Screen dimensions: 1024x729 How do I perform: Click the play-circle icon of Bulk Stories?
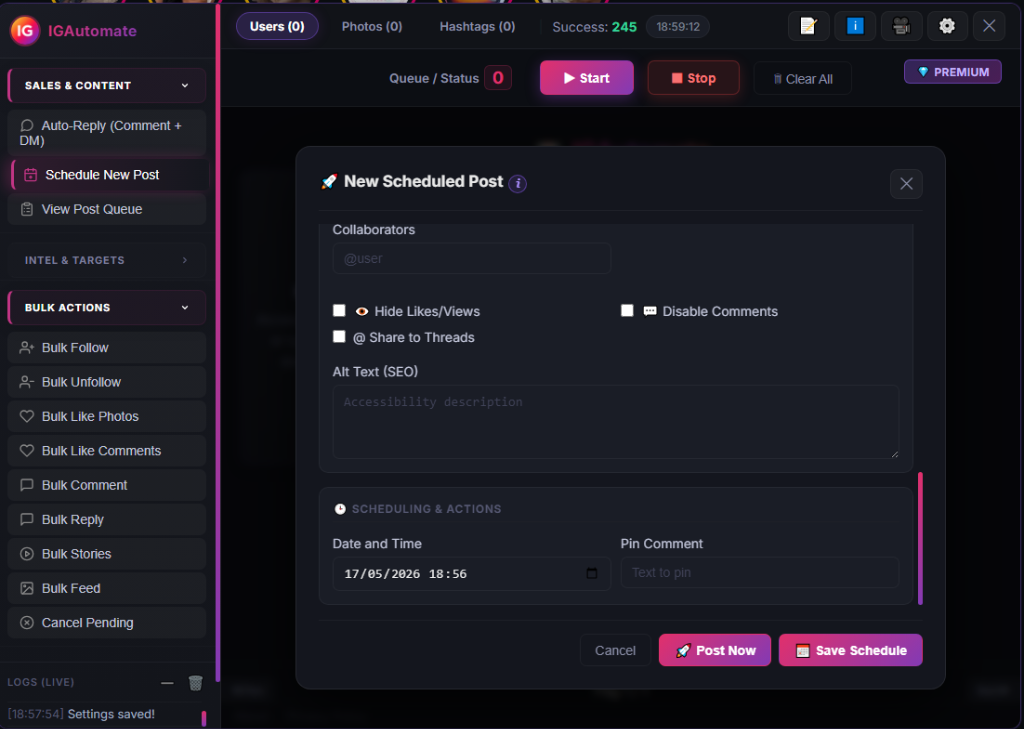click(x=27, y=554)
